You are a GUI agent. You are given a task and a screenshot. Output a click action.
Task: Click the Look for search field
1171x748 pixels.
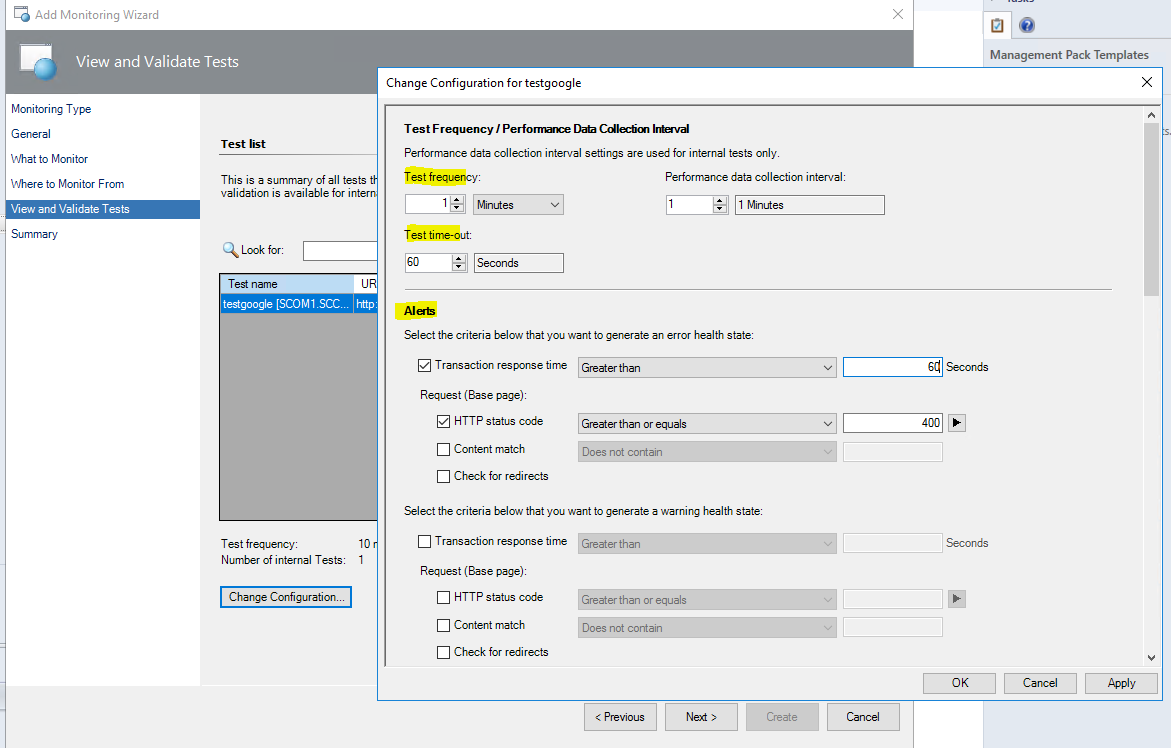coord(340,250)
